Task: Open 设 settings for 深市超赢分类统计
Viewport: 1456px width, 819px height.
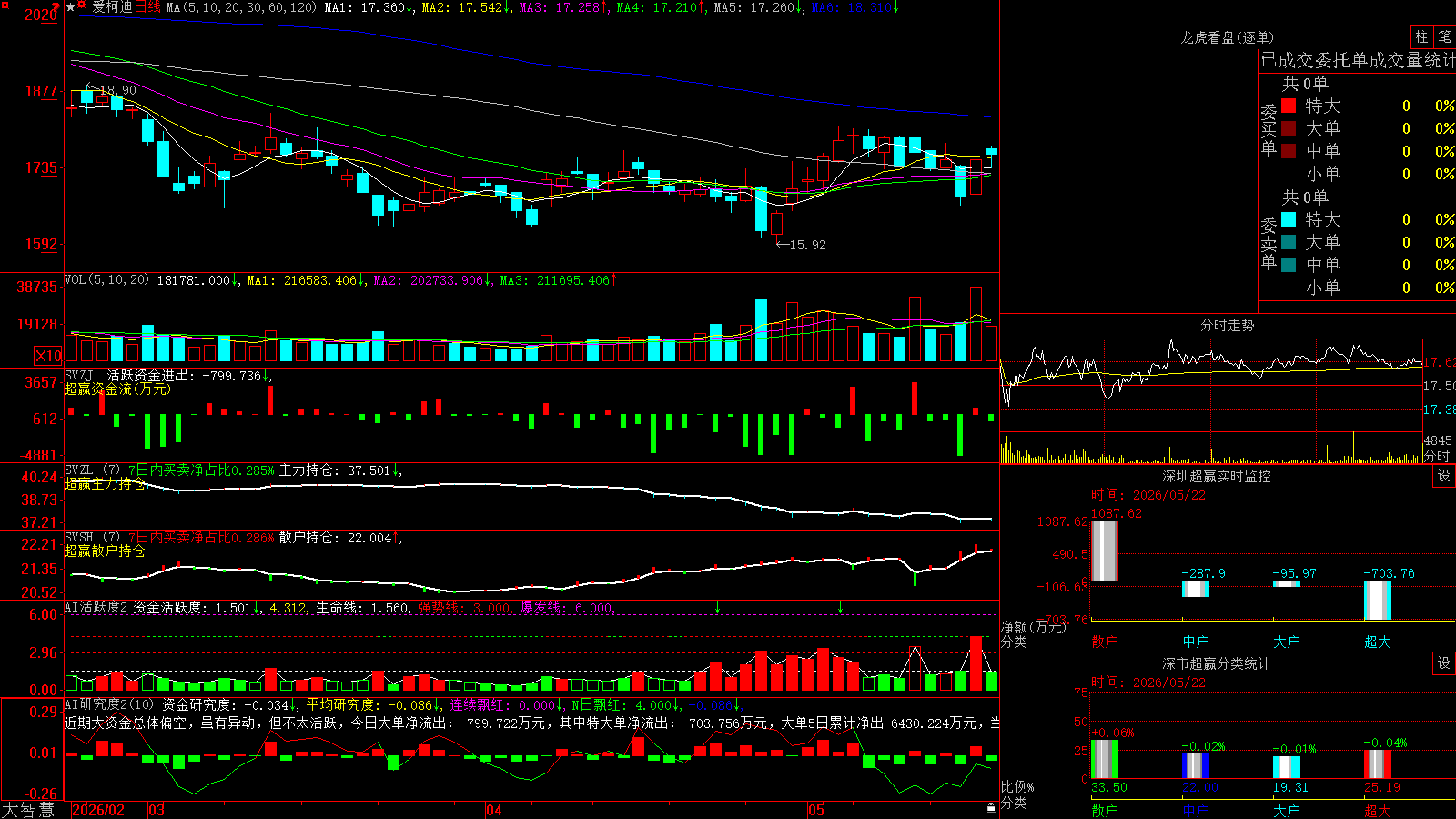Action: (x=1444, y=663)
